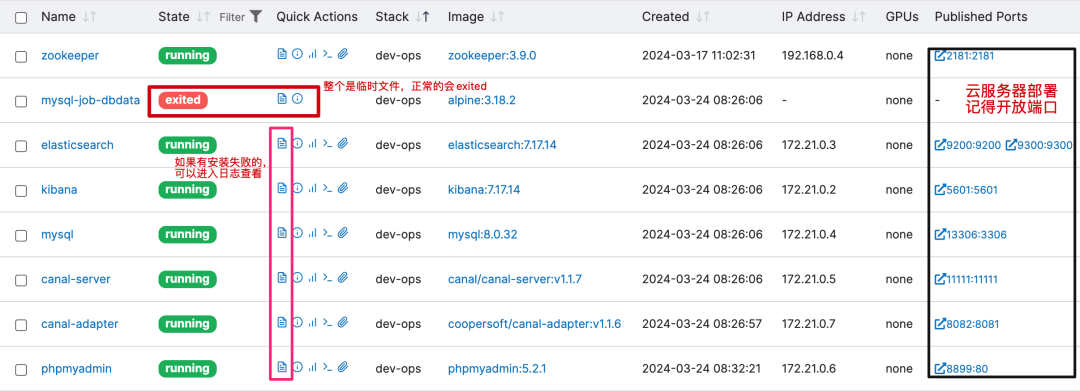Inspect icon for mysql-job-dbdata container
Image resolution: width=1080 pixels, height=391 pixels.
pos(298,98)
